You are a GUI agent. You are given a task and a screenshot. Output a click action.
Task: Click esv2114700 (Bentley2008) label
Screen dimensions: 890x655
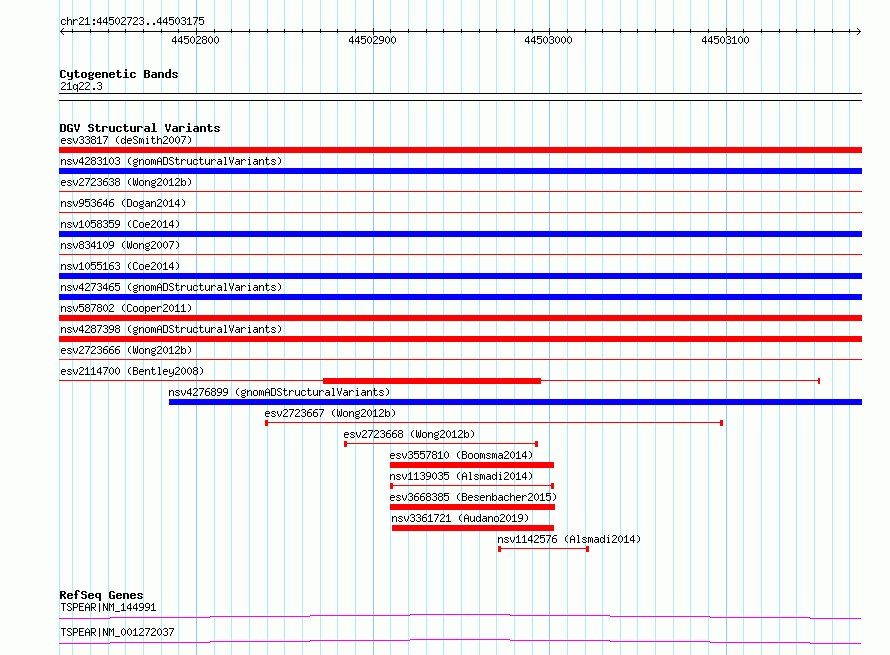pos(132,371)
